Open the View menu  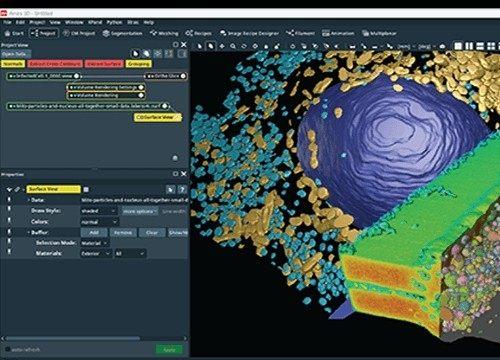tap(55, 22)
